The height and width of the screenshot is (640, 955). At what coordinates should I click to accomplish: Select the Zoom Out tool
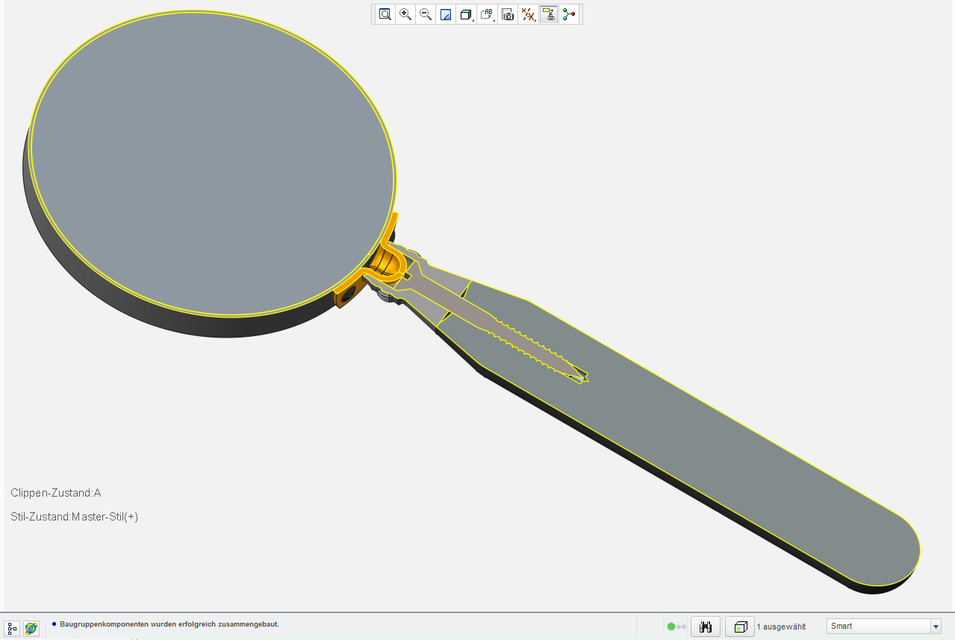point(425,14)
